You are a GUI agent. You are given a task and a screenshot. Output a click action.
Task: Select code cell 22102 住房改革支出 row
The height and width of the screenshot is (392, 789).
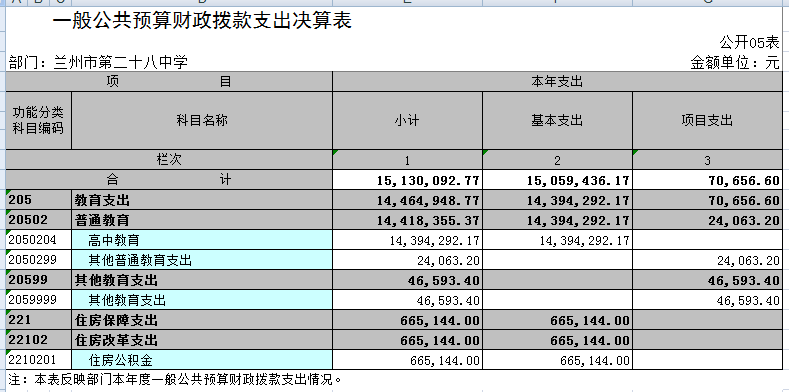39,340
